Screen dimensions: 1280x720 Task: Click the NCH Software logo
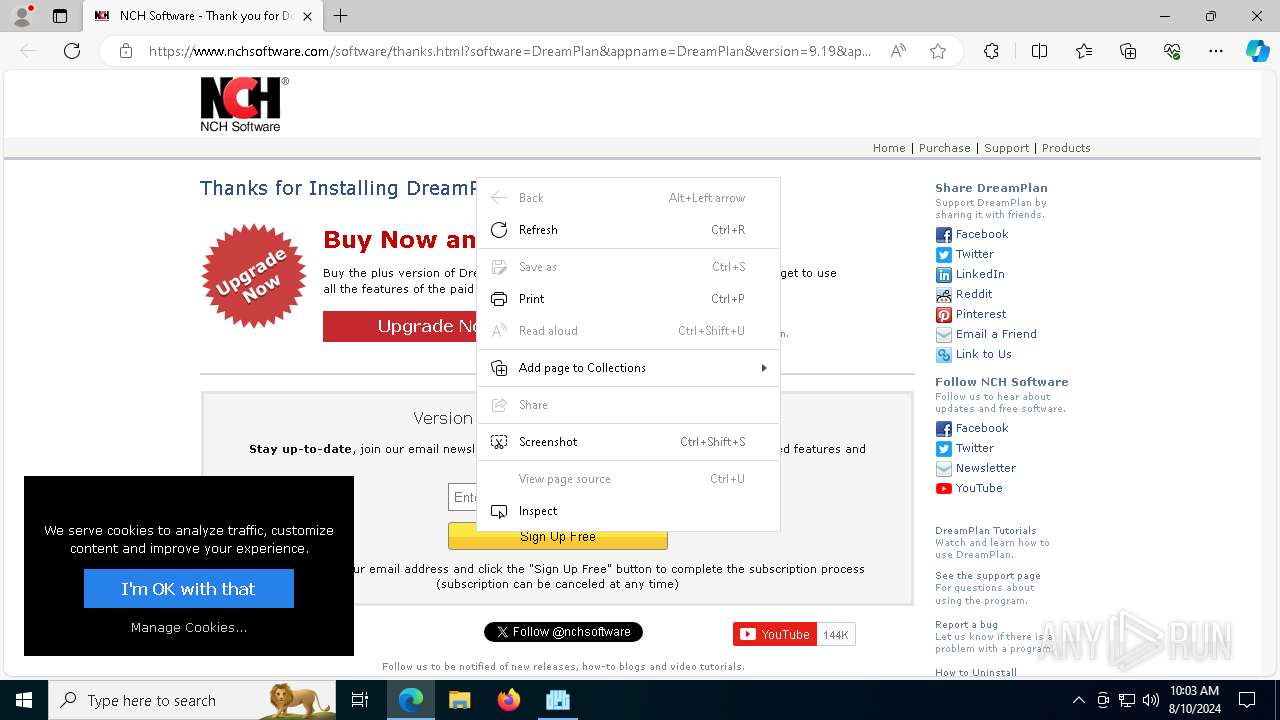[244, 104]
